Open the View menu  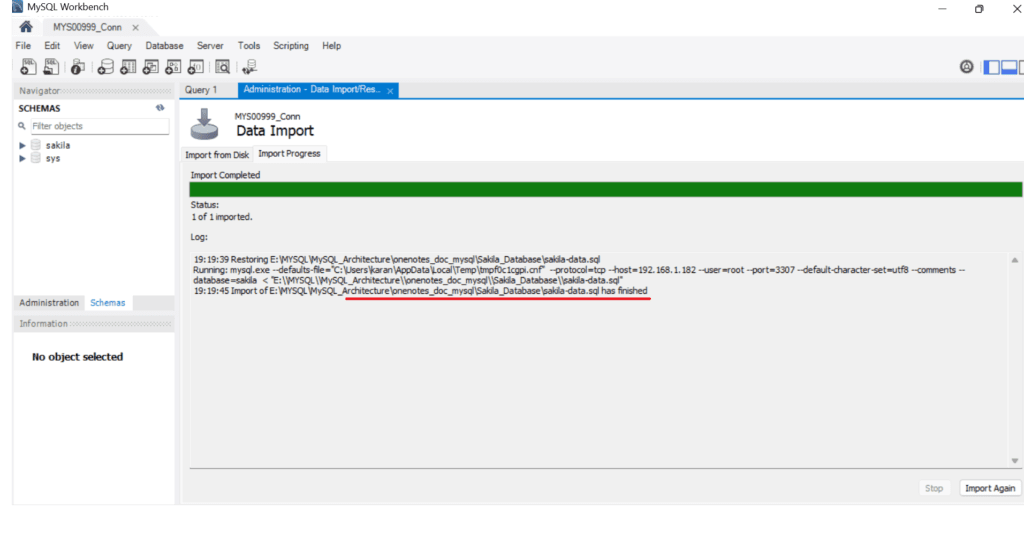(84, 46)
